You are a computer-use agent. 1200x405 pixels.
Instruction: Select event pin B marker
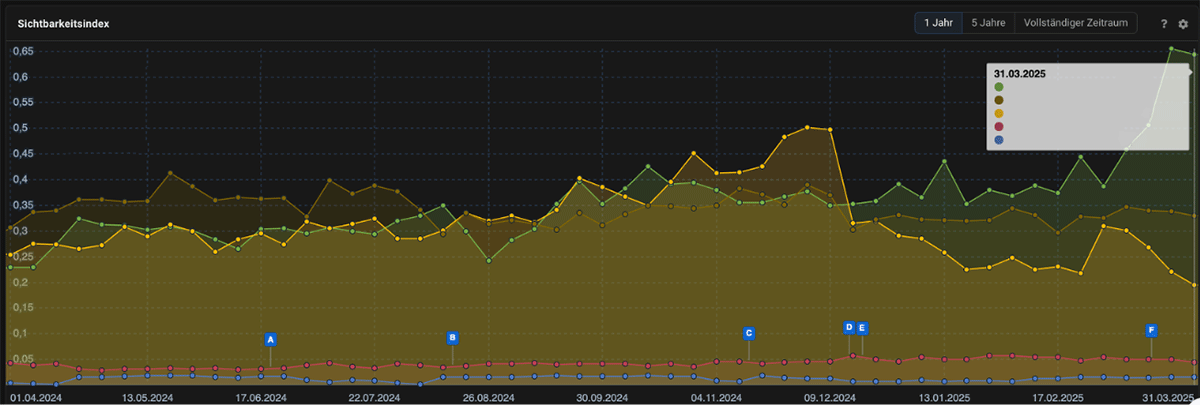(x=452, y=338)
